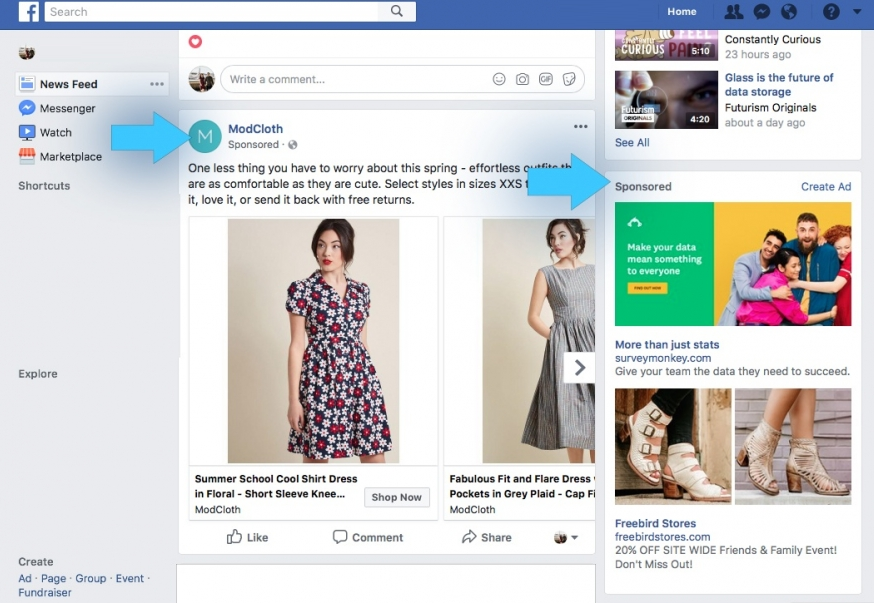Create a Group from the sidebar

[x=91, y=578]
